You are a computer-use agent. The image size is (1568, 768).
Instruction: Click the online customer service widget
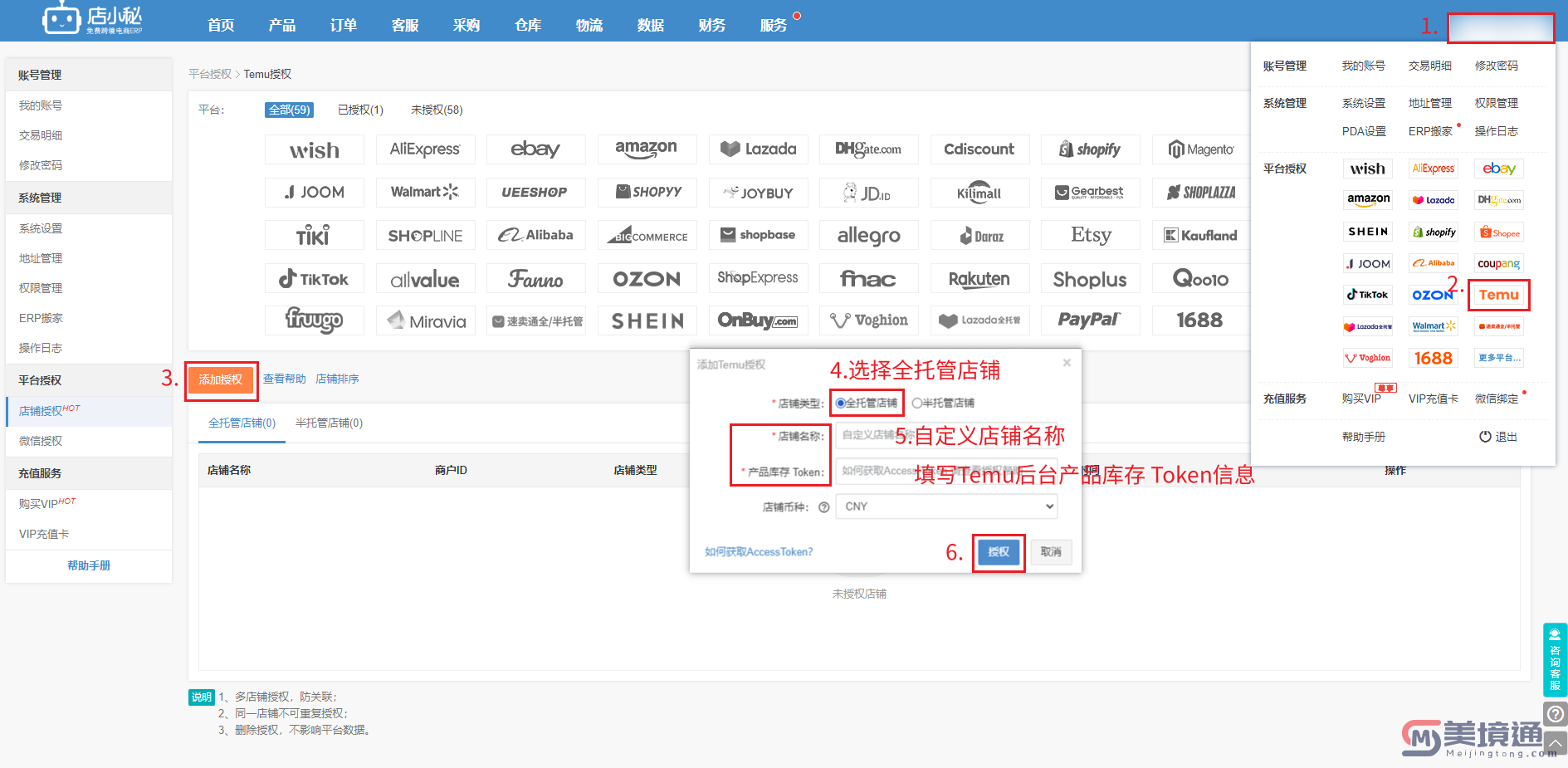1555,660
